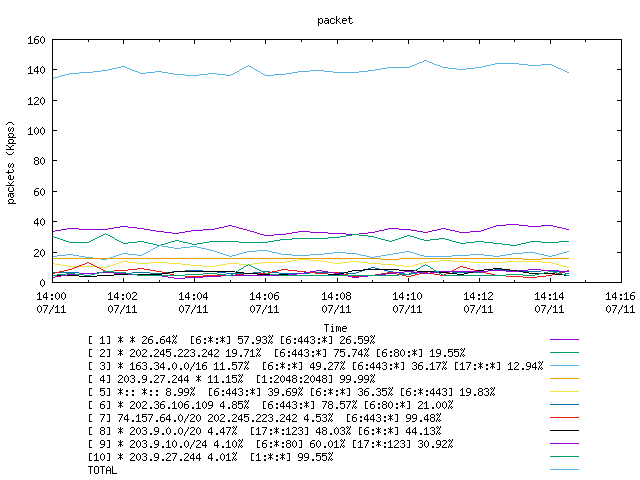Click the y-axis label "packets (Kpps)"
Image resolution: width=640 pixels, height=480 pixels.
pos(11,162)
